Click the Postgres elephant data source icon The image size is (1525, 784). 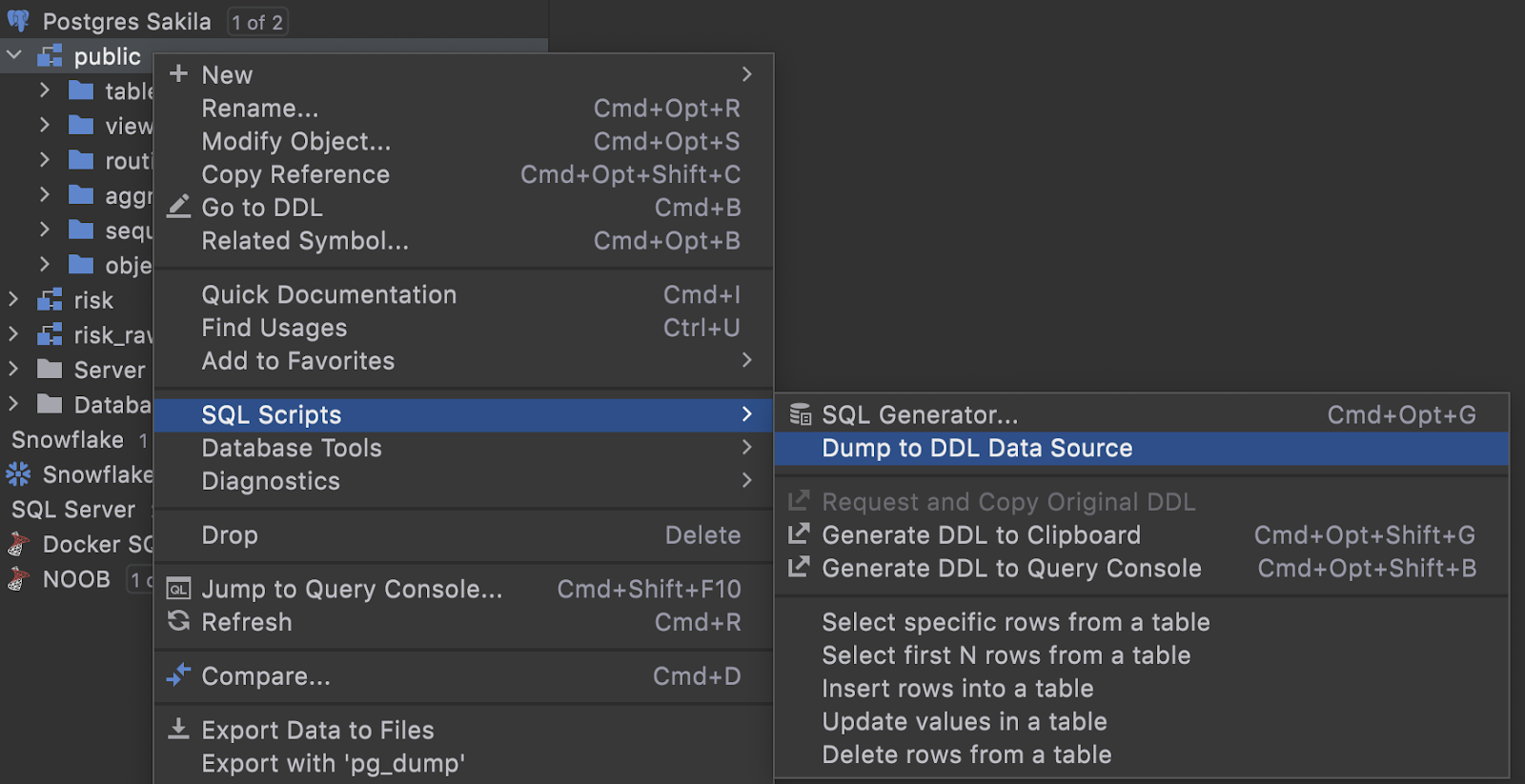[18, 21]
